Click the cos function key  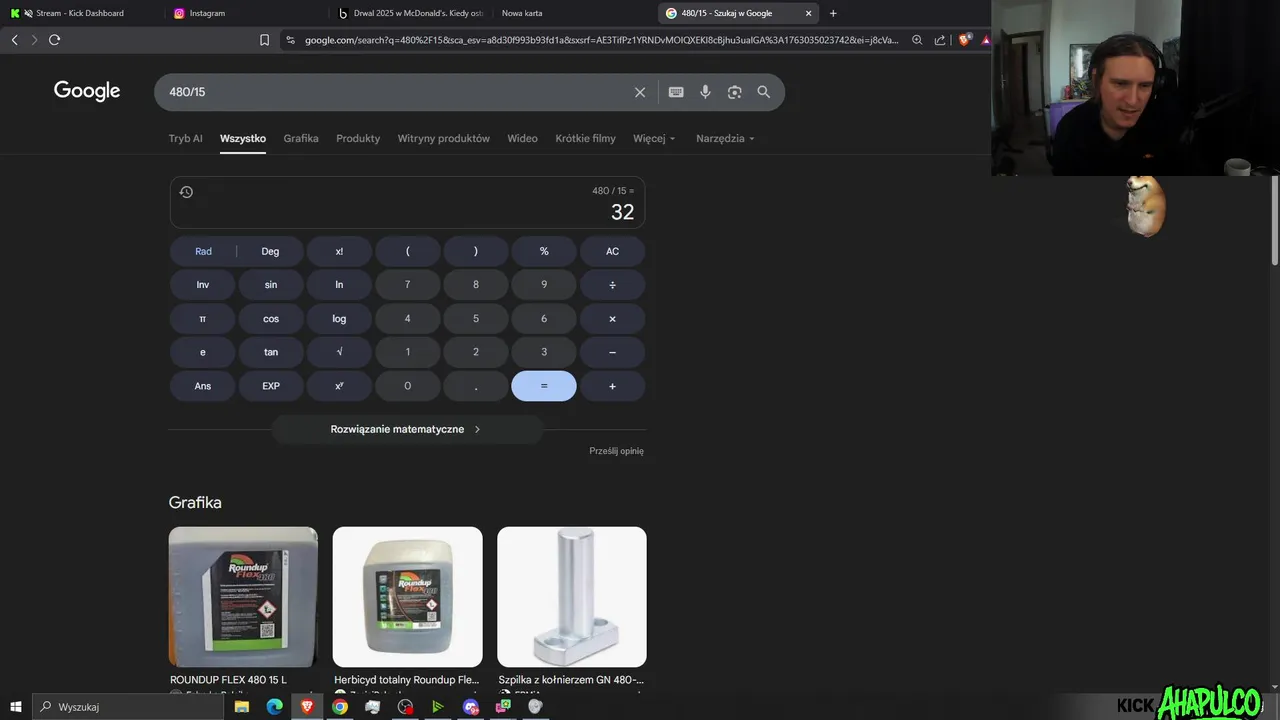[x=270, y=319]
